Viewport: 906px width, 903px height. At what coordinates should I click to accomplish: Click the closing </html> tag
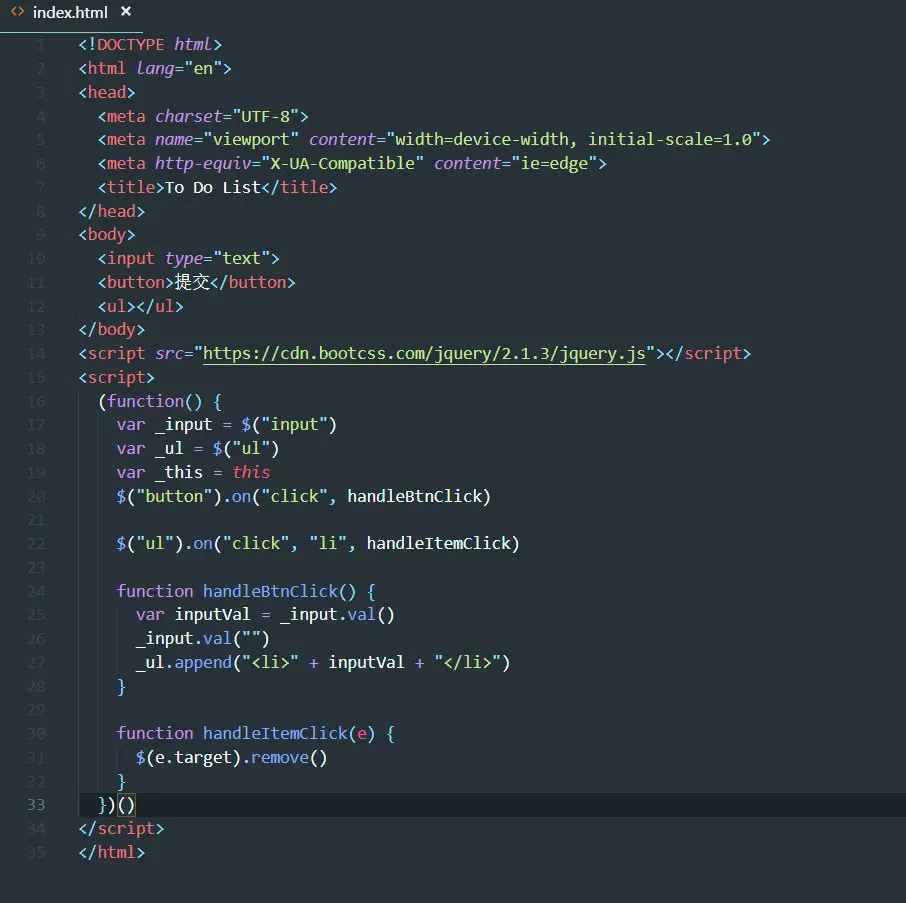tap(112, 852)
